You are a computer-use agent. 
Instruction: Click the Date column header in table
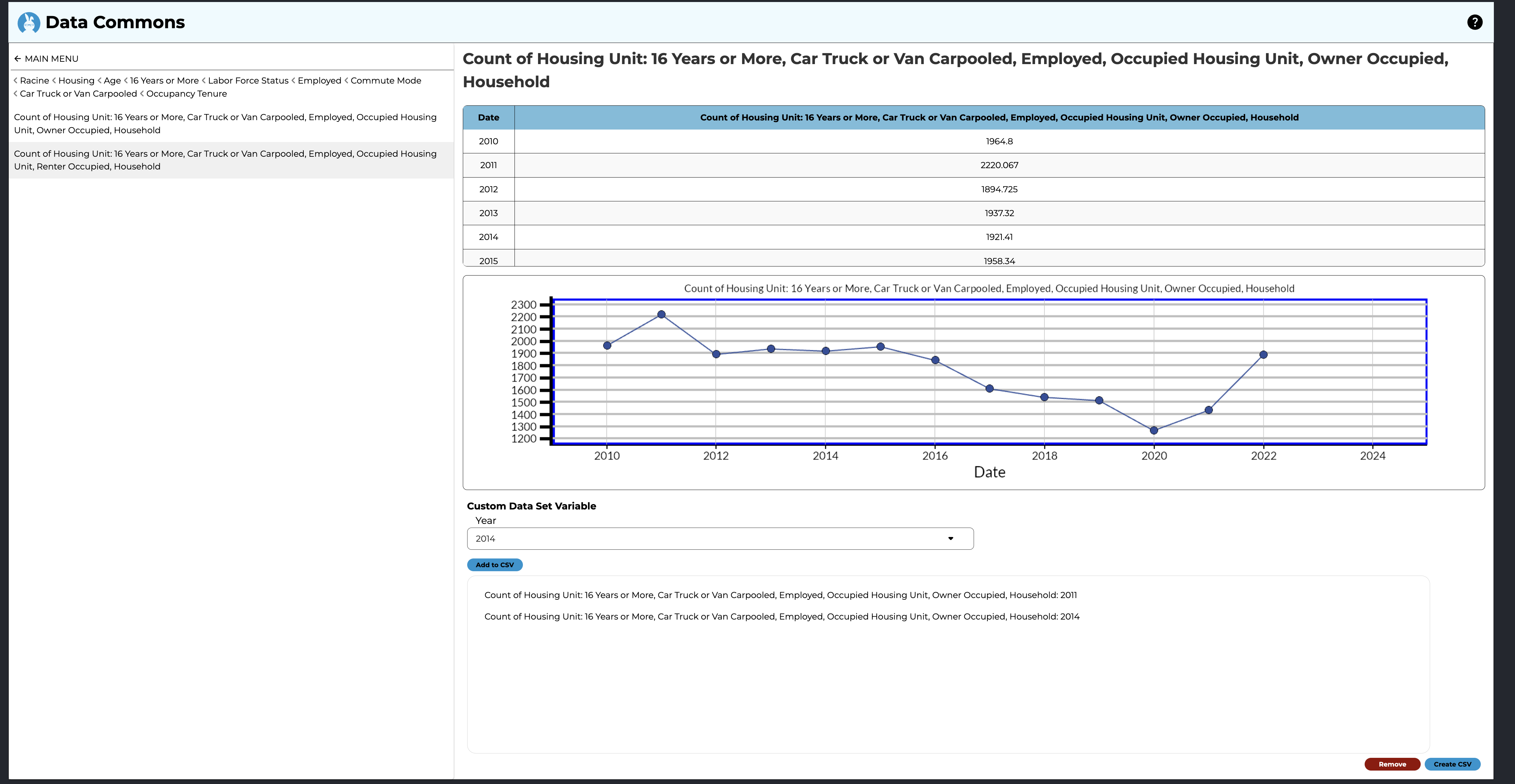(488, 117)
